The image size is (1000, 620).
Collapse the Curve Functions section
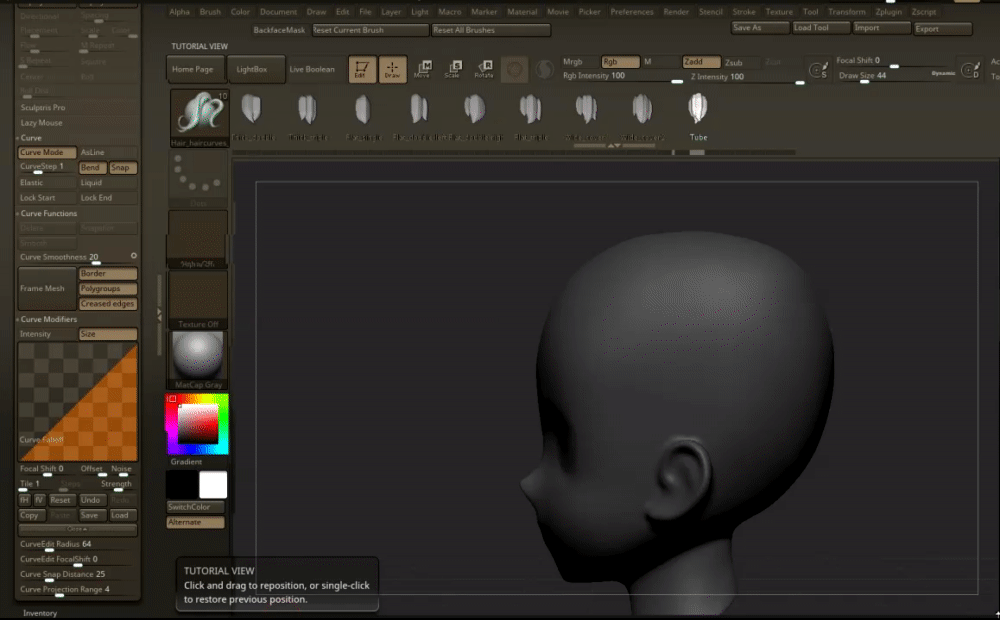[x=47, y=214]
